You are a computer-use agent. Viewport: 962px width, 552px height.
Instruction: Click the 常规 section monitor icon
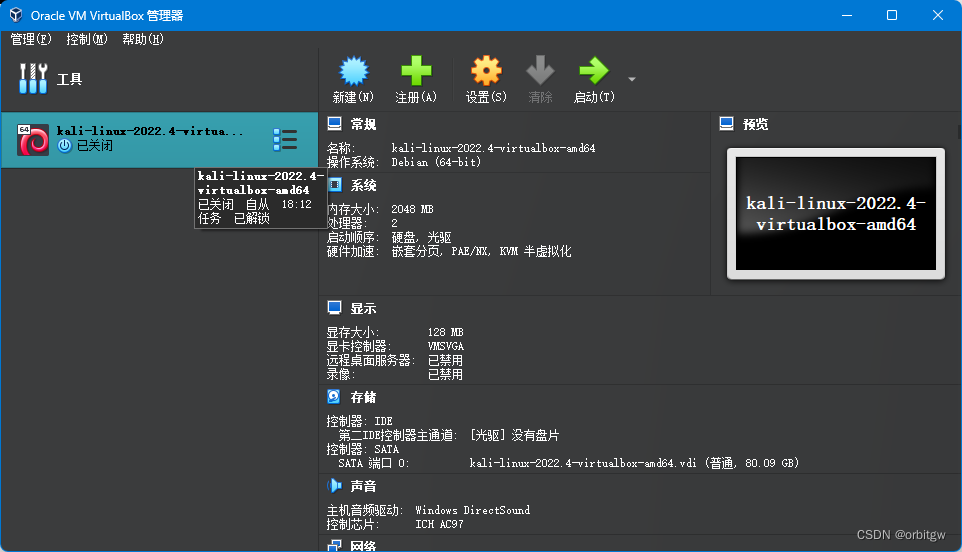coord(334,124)
